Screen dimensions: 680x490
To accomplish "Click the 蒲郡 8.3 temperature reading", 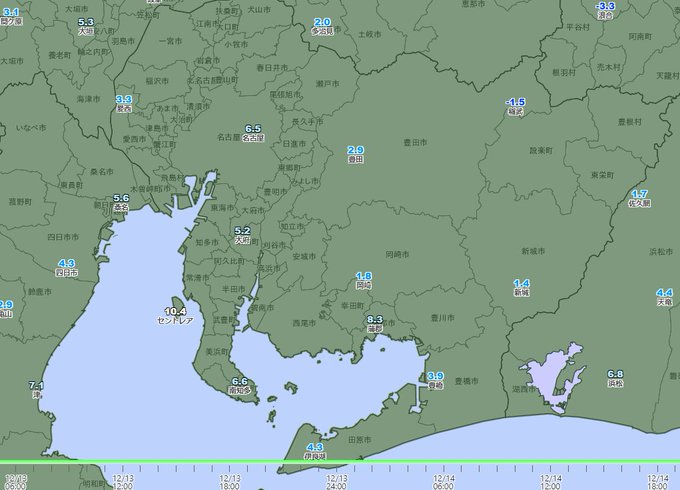I will [375, 320].
